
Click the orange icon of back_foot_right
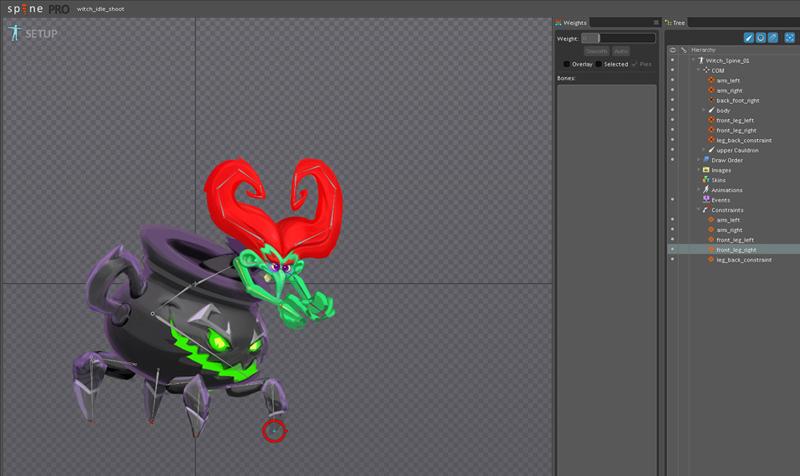(x=711, y=100)
